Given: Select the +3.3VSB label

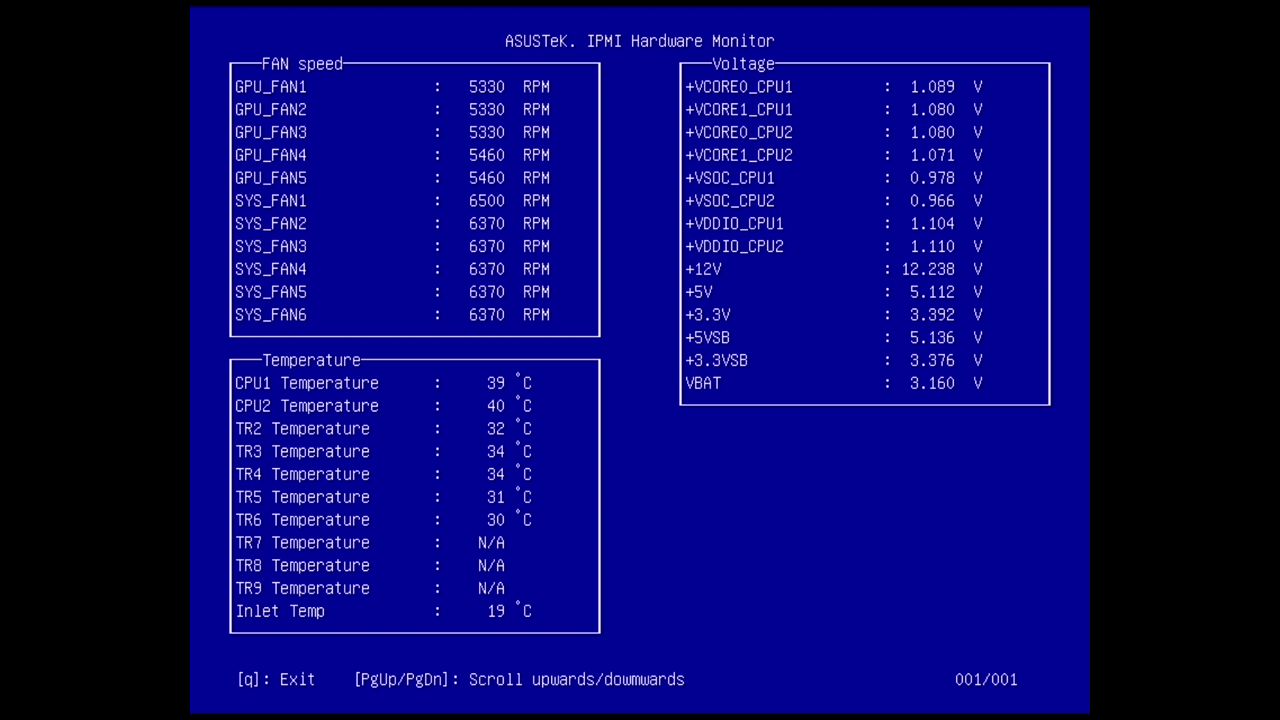Looking at the screenshot, I should tap(716, 361).
